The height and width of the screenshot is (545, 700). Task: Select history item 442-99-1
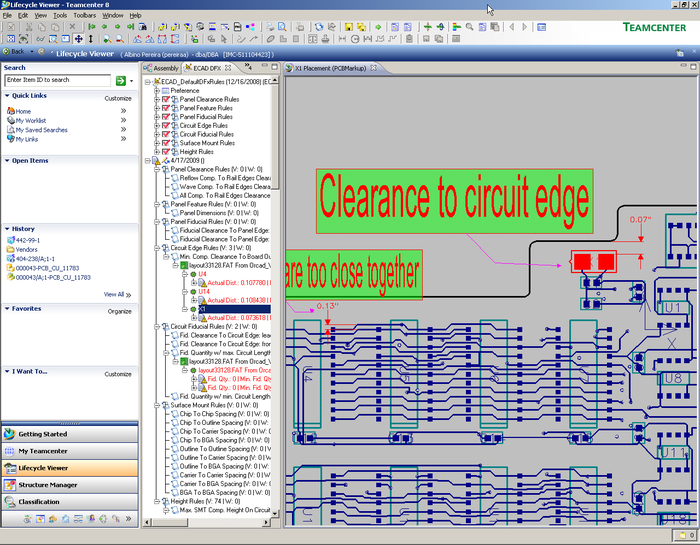click(x=28, y=240)
